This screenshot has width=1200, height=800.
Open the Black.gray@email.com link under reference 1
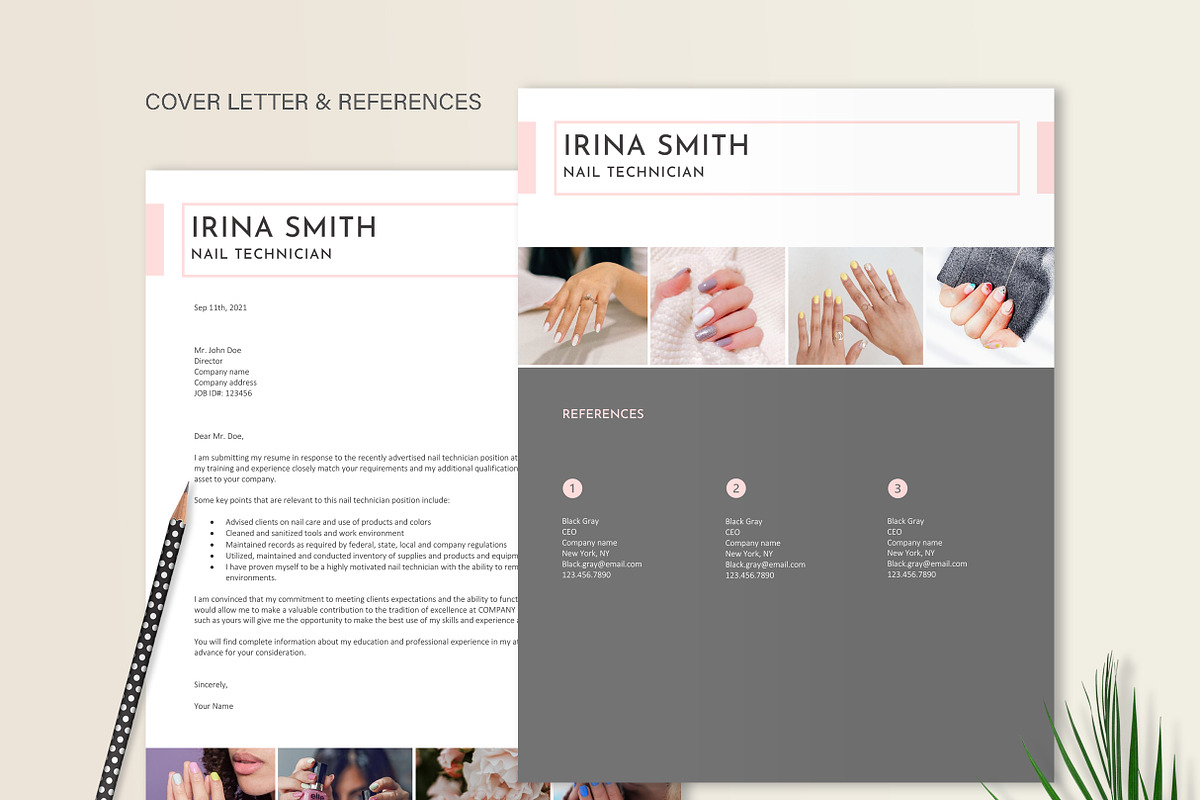click(602, 564)
